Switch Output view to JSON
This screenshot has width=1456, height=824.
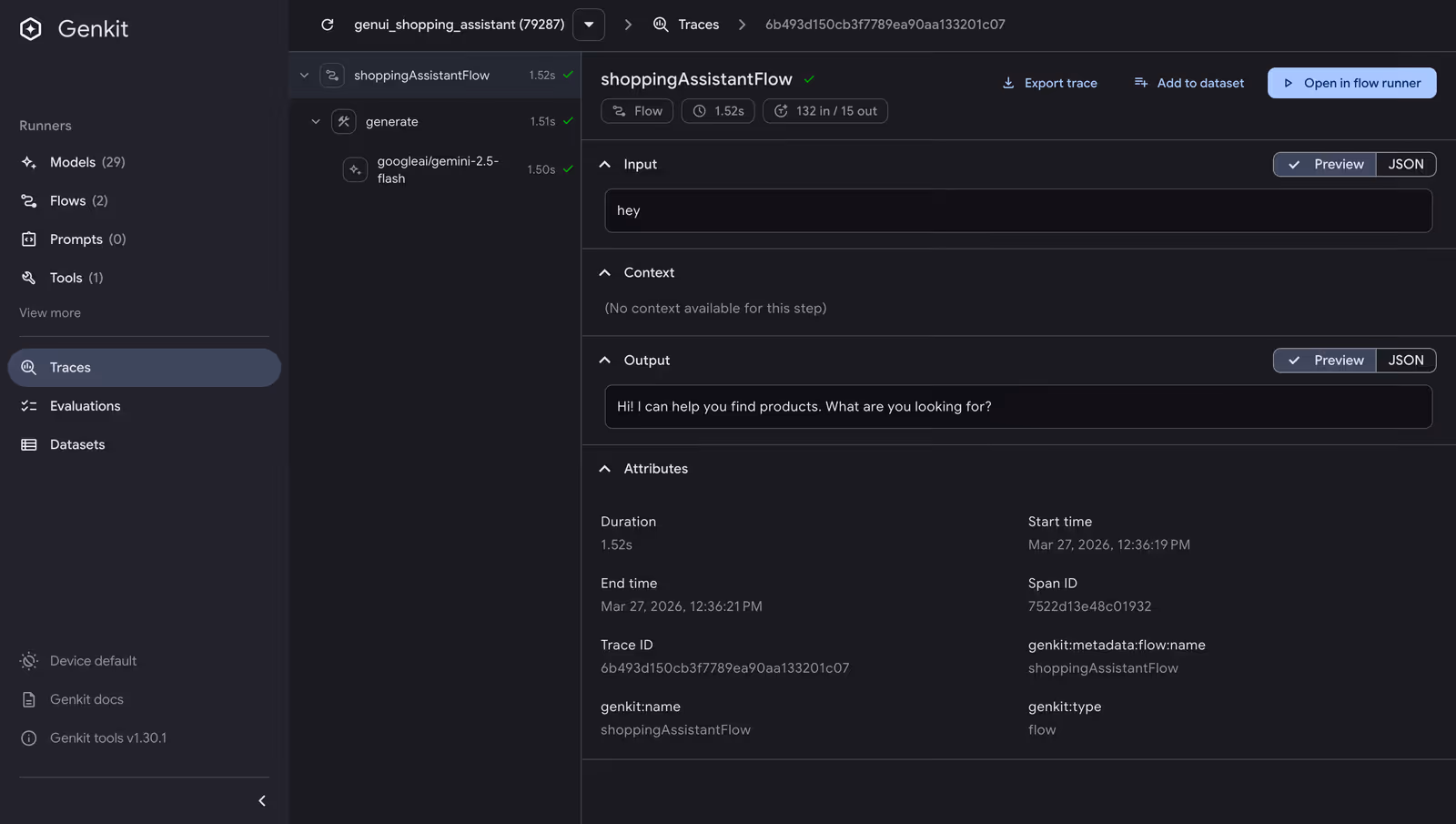click(x=1405, y=361)
